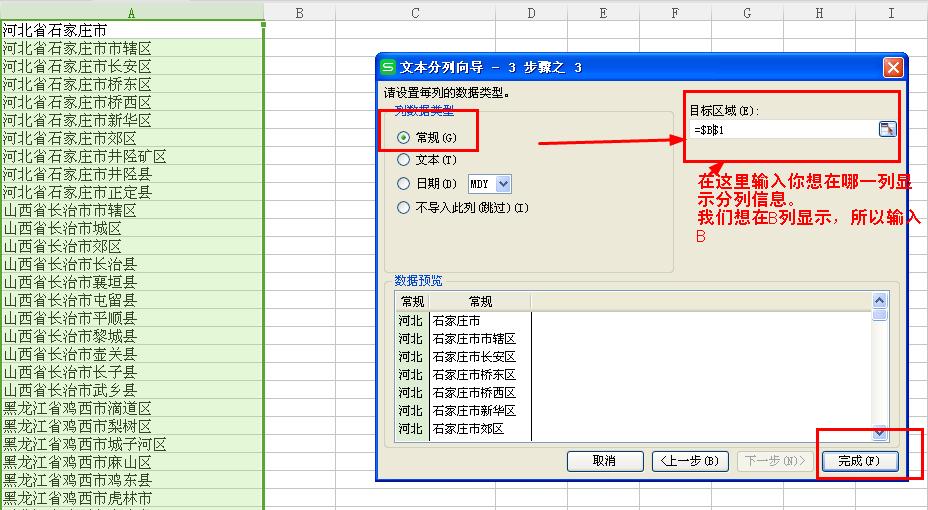The height and width of the screenshot is (510, 928).
Task: Click cell 河北省石家庄市井陉矿区
Action: point(131,156)
